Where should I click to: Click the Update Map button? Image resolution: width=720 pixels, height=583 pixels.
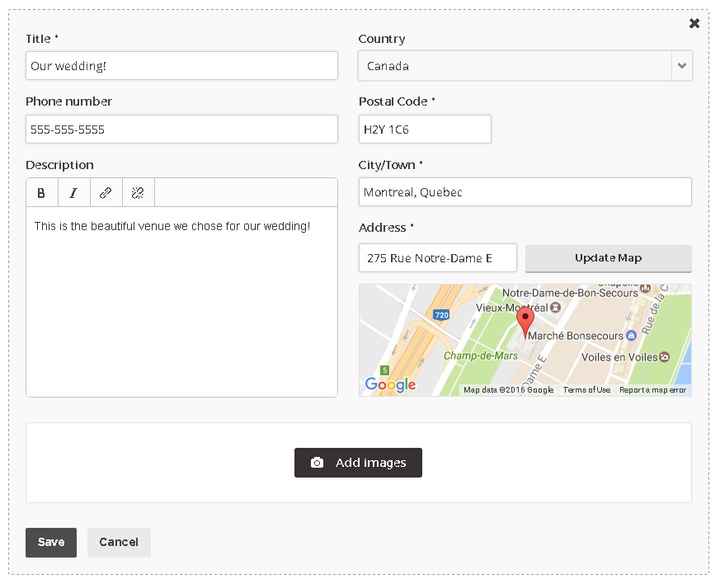coord(608,258)
